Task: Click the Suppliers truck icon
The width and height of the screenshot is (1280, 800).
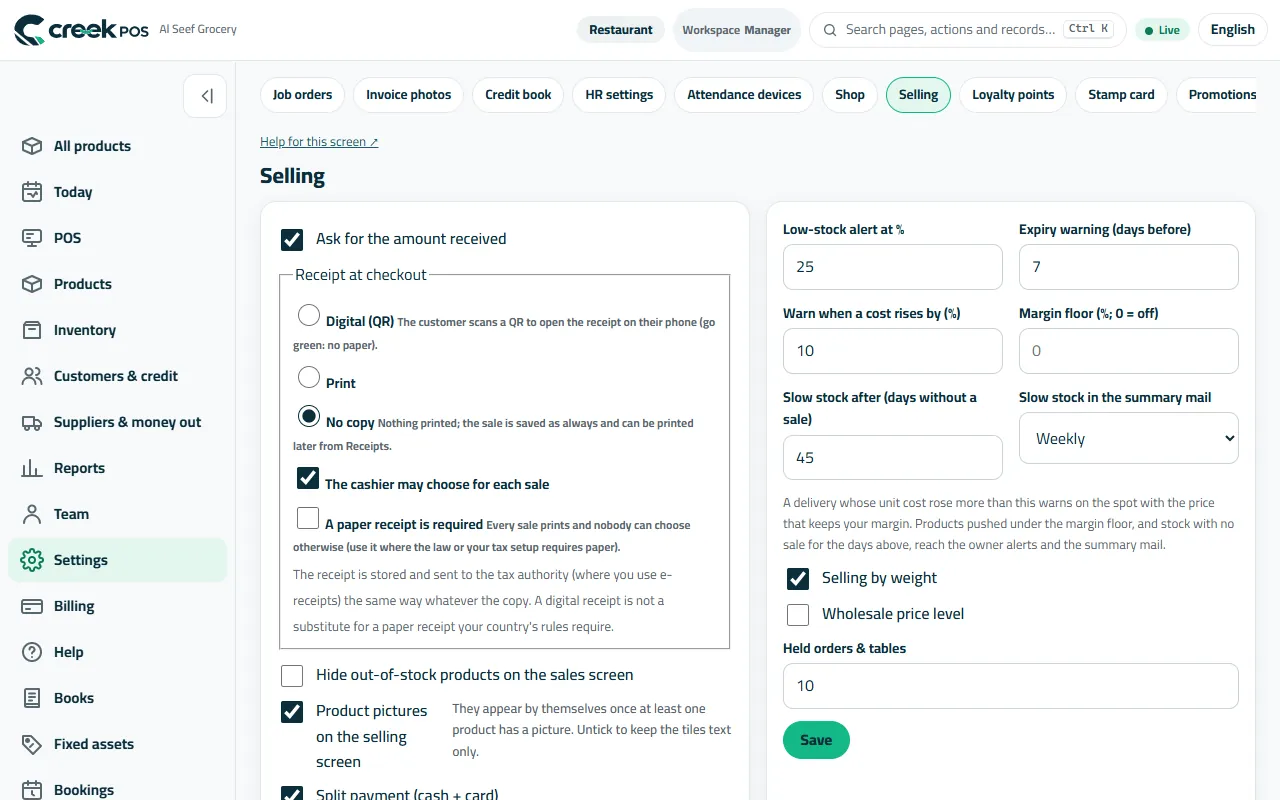Action: click(x=32, y=422)
